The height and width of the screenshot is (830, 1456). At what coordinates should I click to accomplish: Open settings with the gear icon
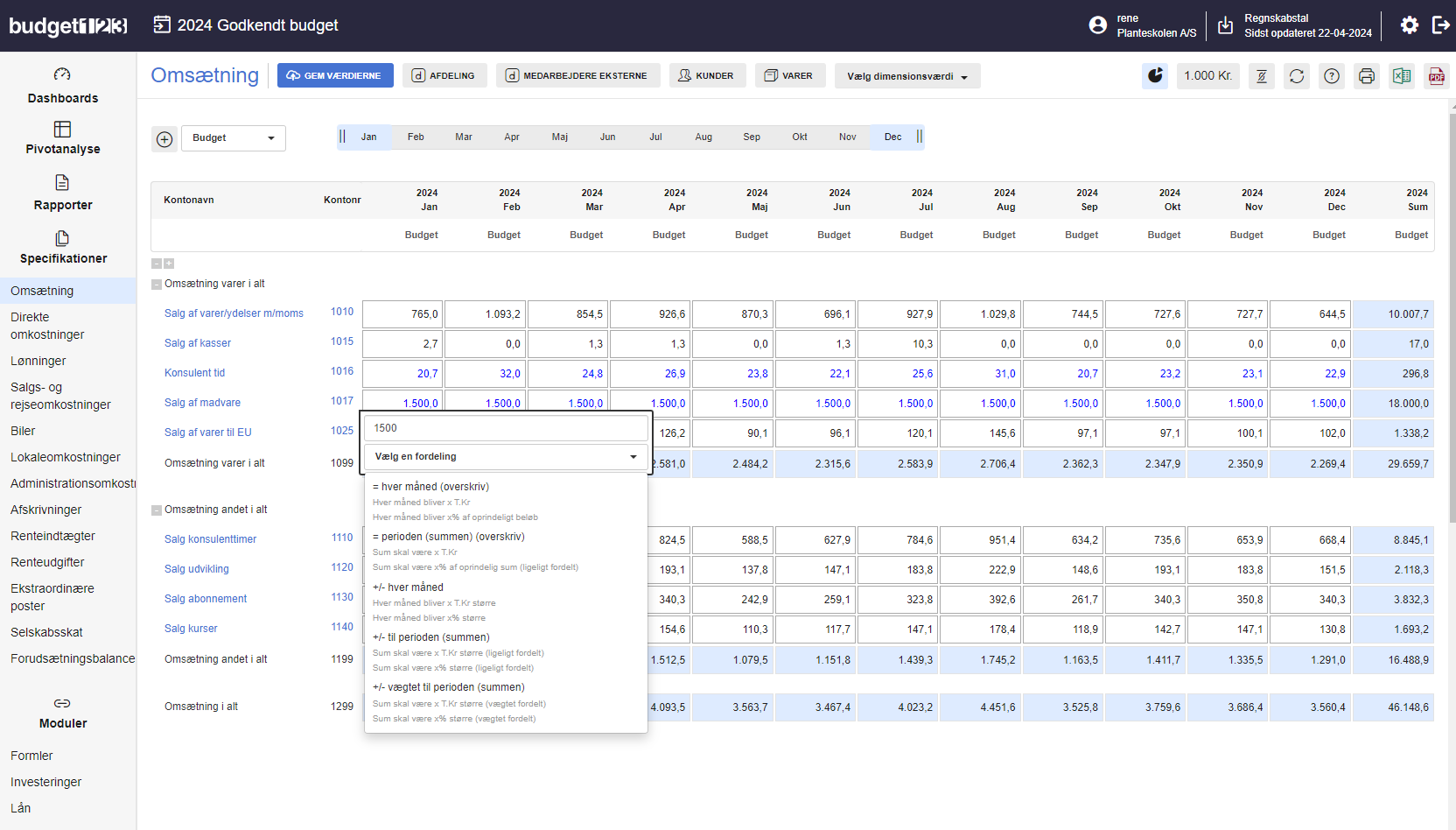point(1409,25)
